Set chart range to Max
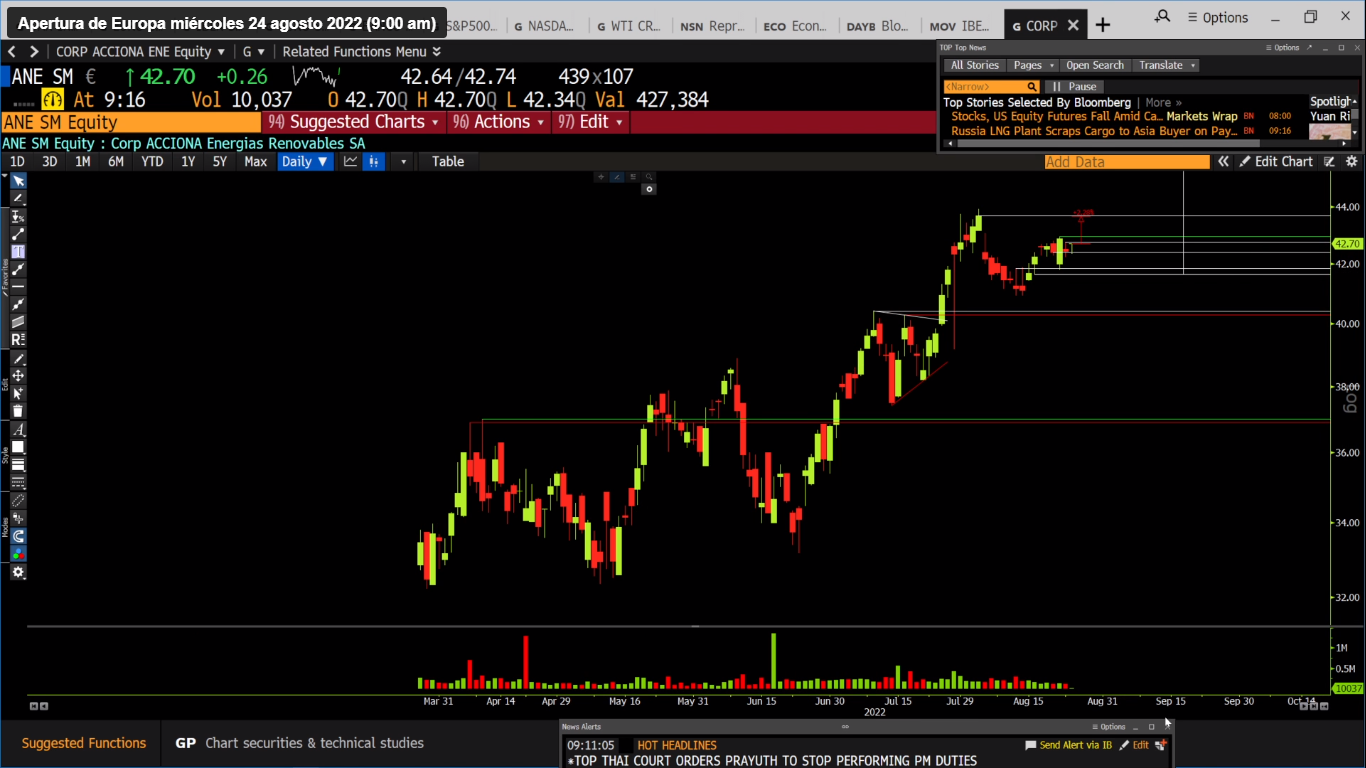This screenshot has height=768, width=1366. click(x=256, y=161)
